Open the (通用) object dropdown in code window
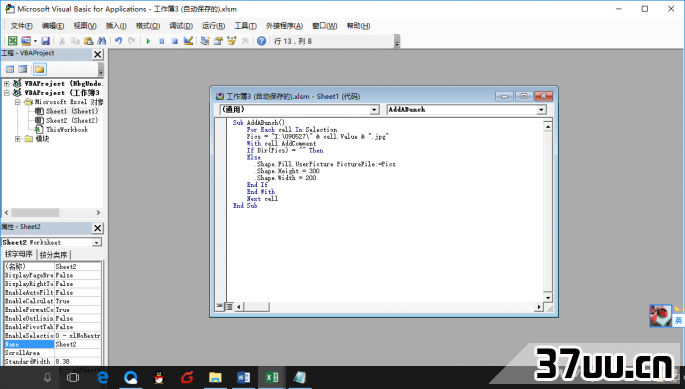Viewport: 685px width, 389px height. (374, 110)
